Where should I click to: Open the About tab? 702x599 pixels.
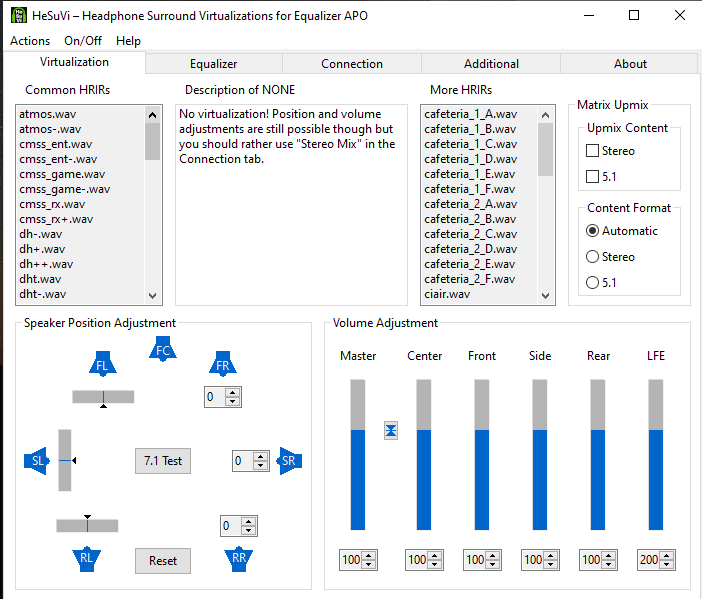[x=630, y=64]
